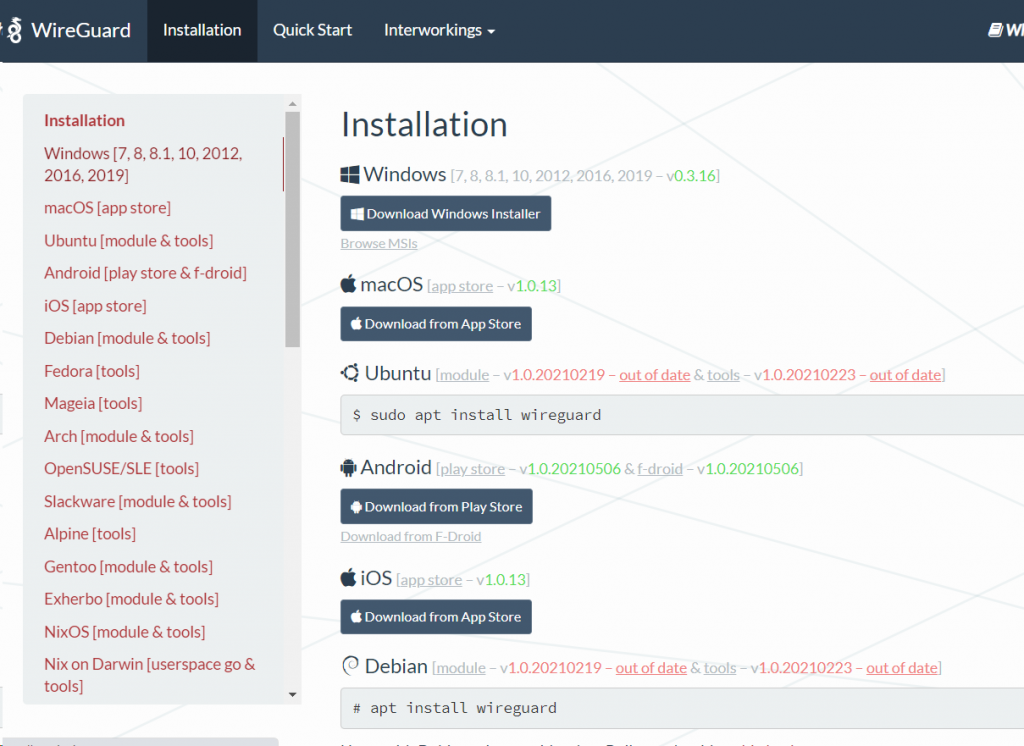1024x746 pixels.
Task: Select Alpine [tools] sidebar entry
Action: click(x=90, y=534)
